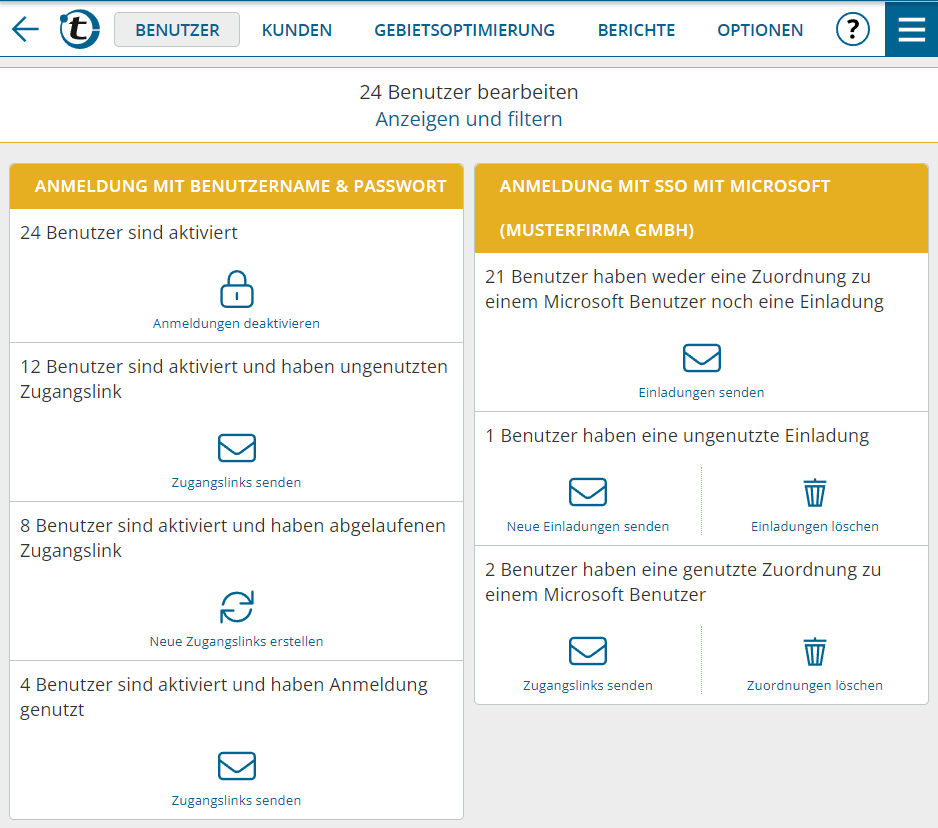Click '1 Benutzer haben eine ungenutzte Einladung' text

pos(677,436)
